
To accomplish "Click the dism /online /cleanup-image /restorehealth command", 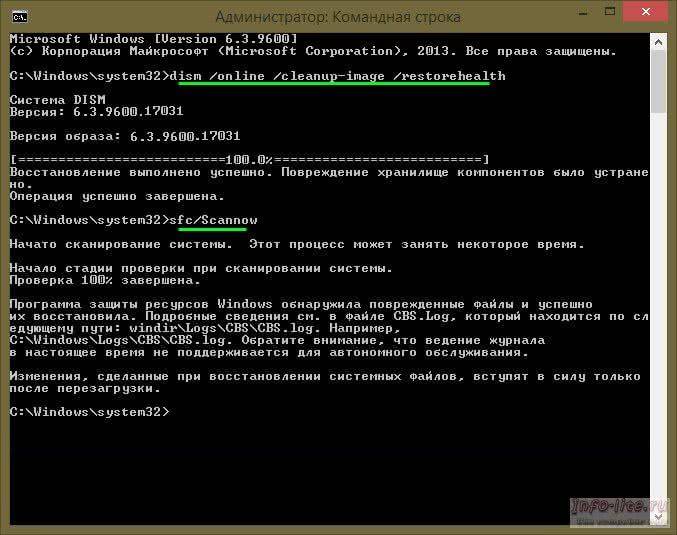I will point(338,76).
